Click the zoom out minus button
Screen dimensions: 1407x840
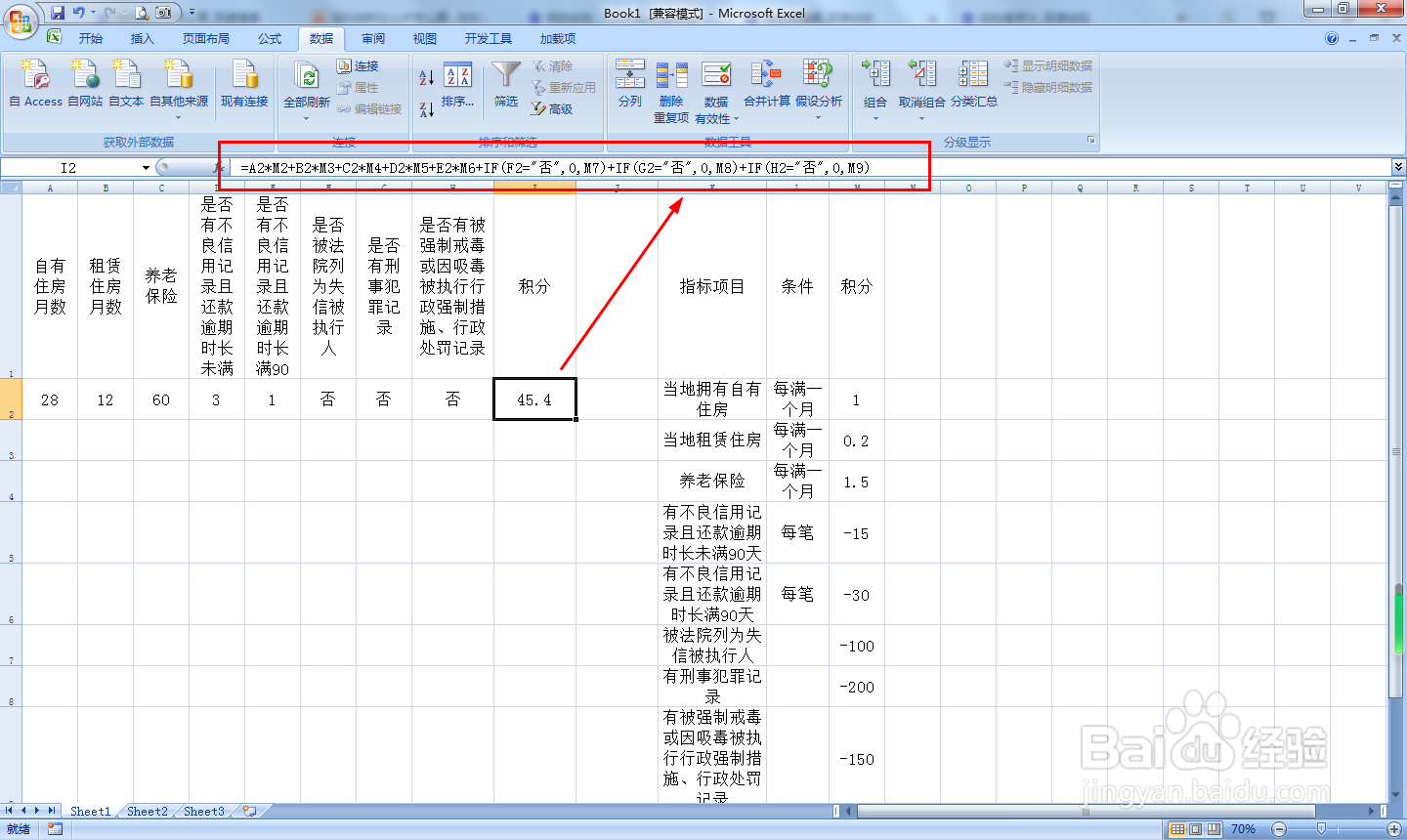pos(1279,829)
